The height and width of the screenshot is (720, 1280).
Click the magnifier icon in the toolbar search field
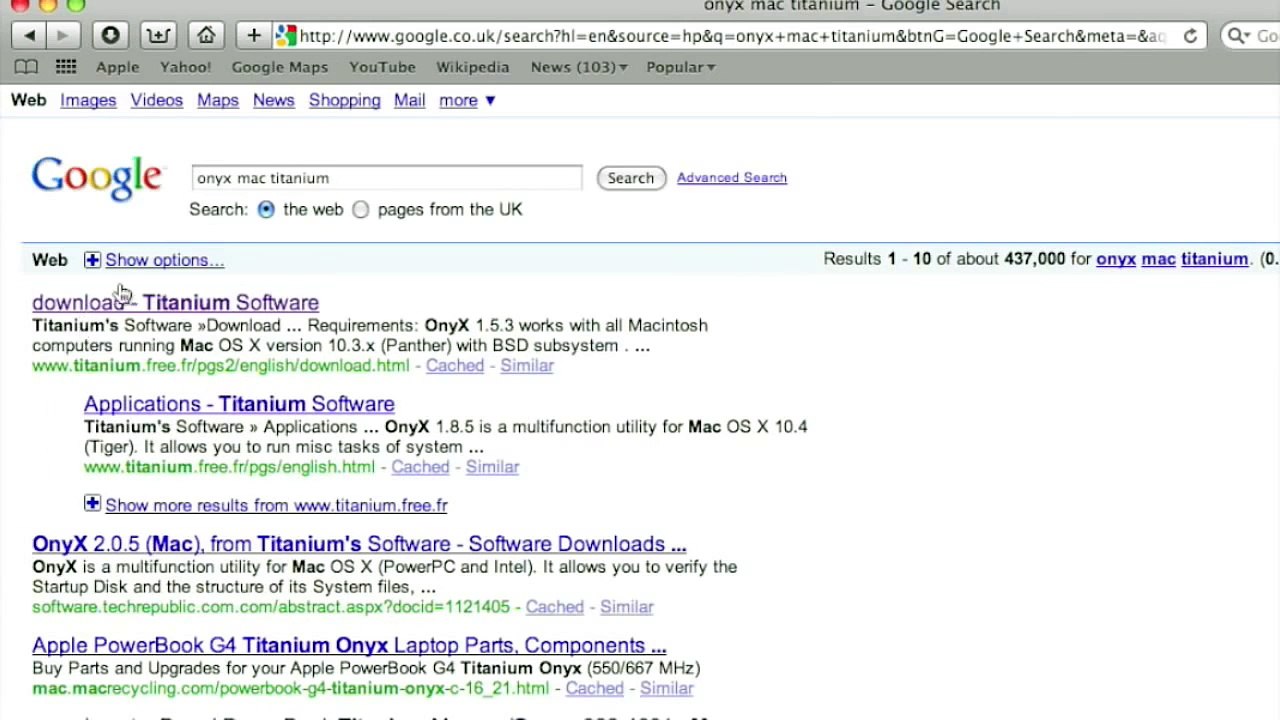click(1238, 36)
